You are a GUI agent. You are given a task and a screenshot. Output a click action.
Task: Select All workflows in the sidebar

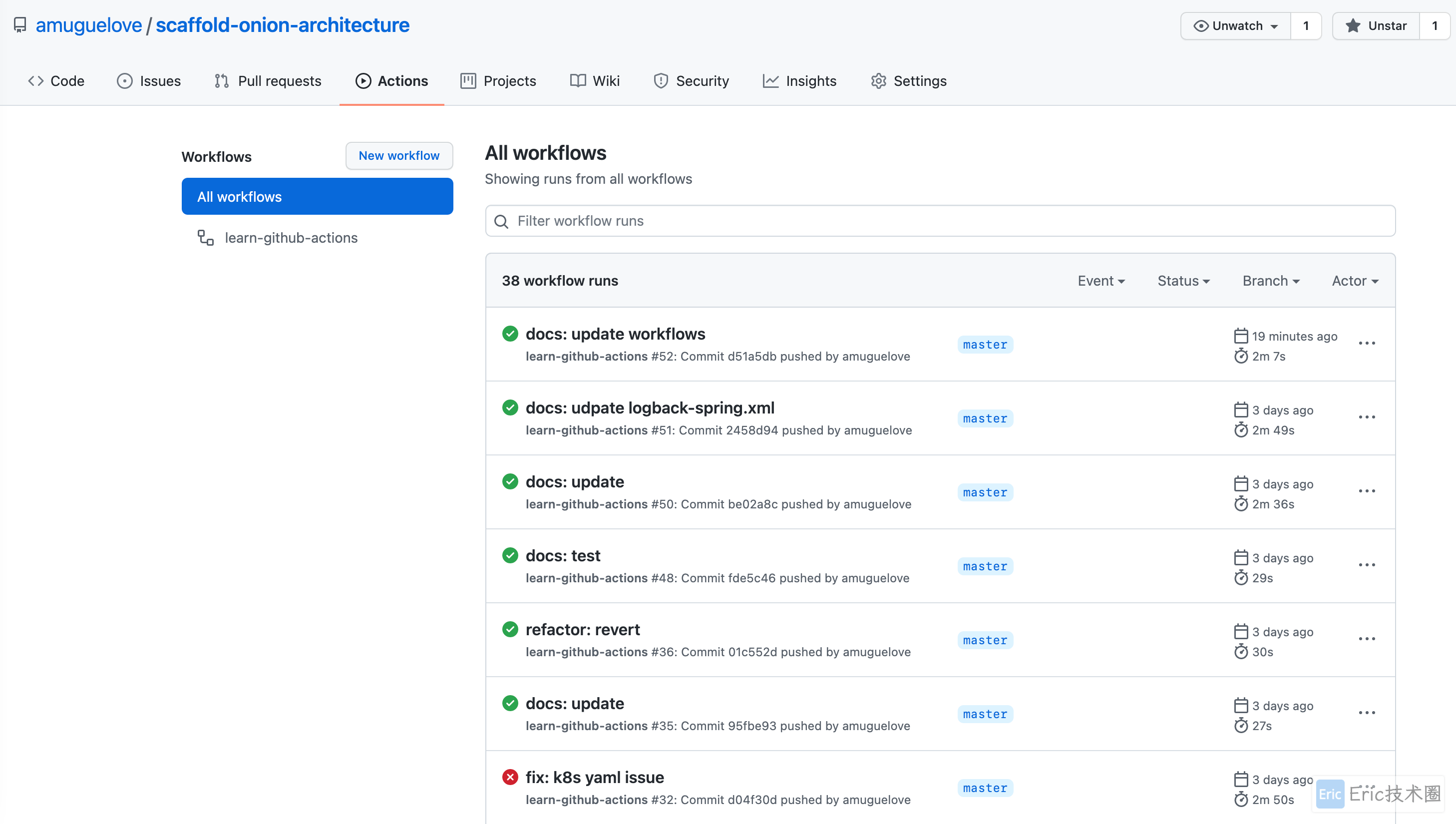click(317, 196)
